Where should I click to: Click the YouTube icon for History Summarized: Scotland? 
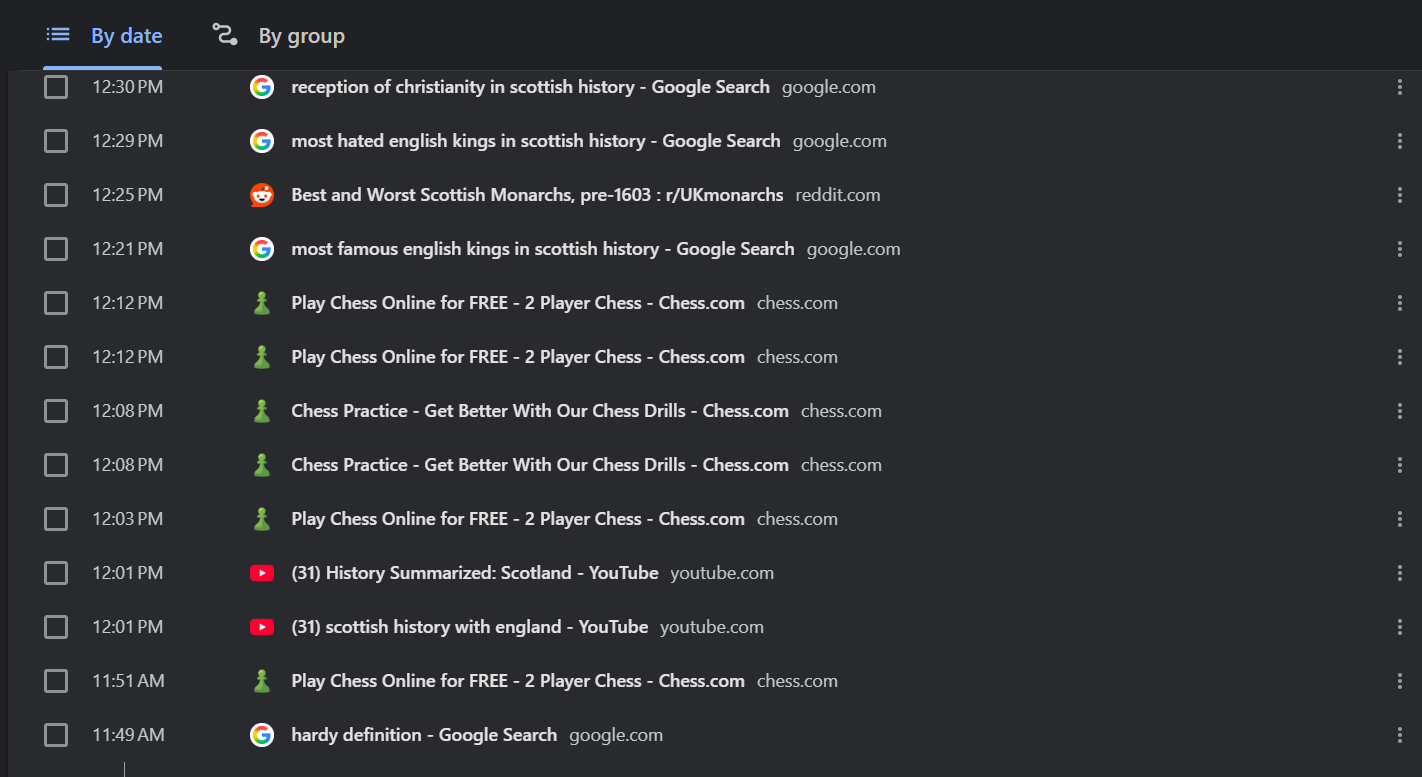pos(262,573)
